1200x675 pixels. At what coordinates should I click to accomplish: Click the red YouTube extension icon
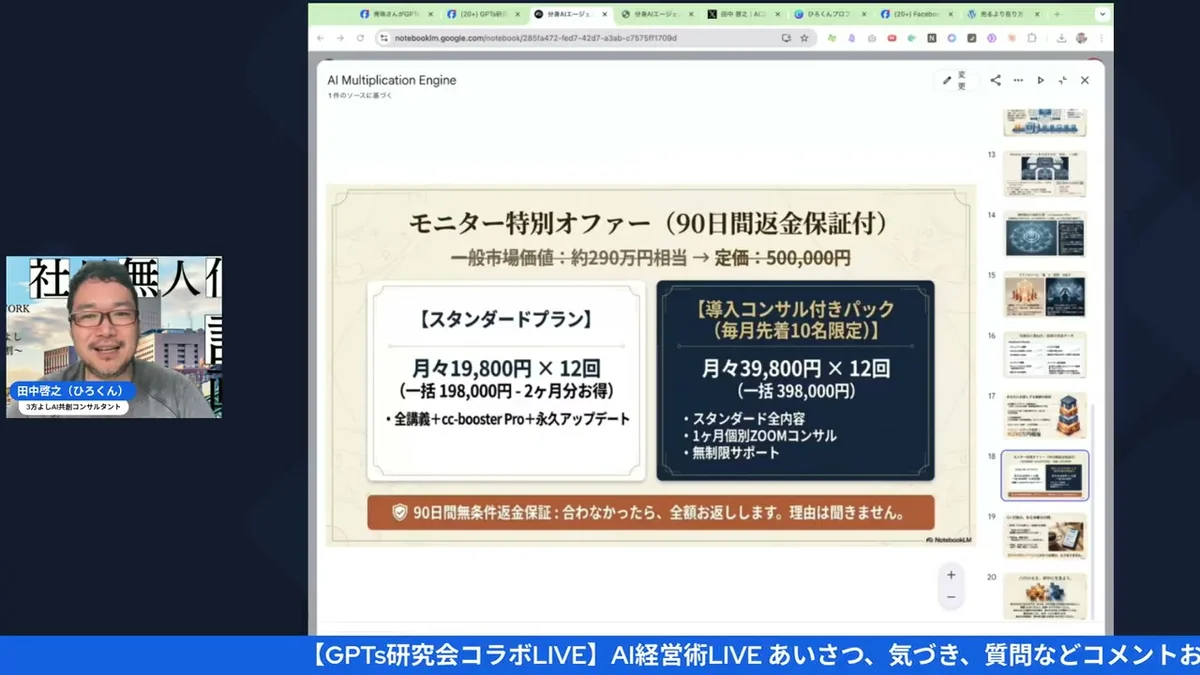pos(893,38)
